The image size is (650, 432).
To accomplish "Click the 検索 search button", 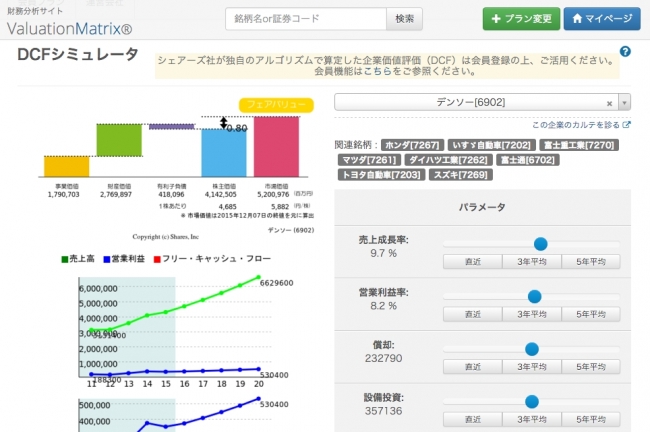I will click(404, 19).
